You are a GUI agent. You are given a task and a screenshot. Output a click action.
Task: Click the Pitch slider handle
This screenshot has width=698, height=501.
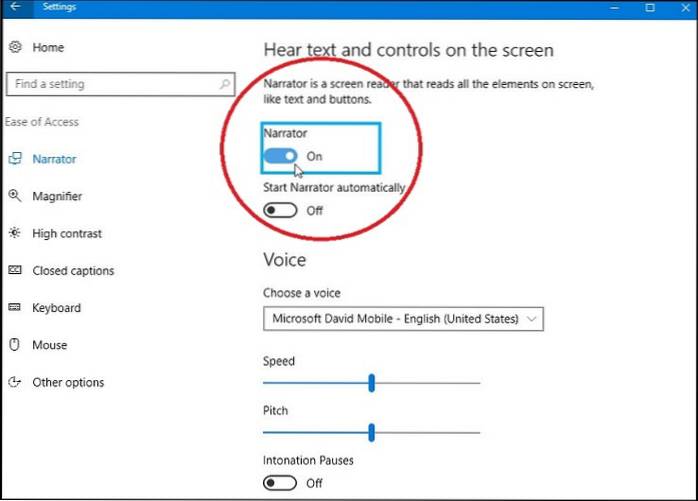click(x=371, y=432)
